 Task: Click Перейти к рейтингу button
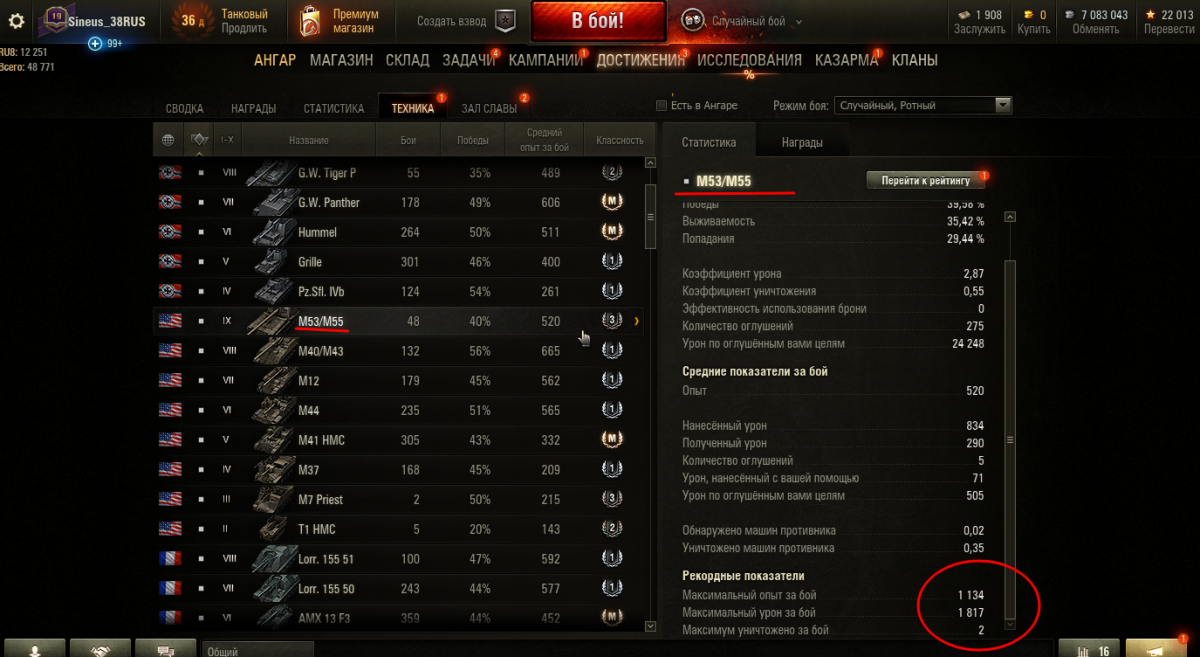(x=926, y=180)
